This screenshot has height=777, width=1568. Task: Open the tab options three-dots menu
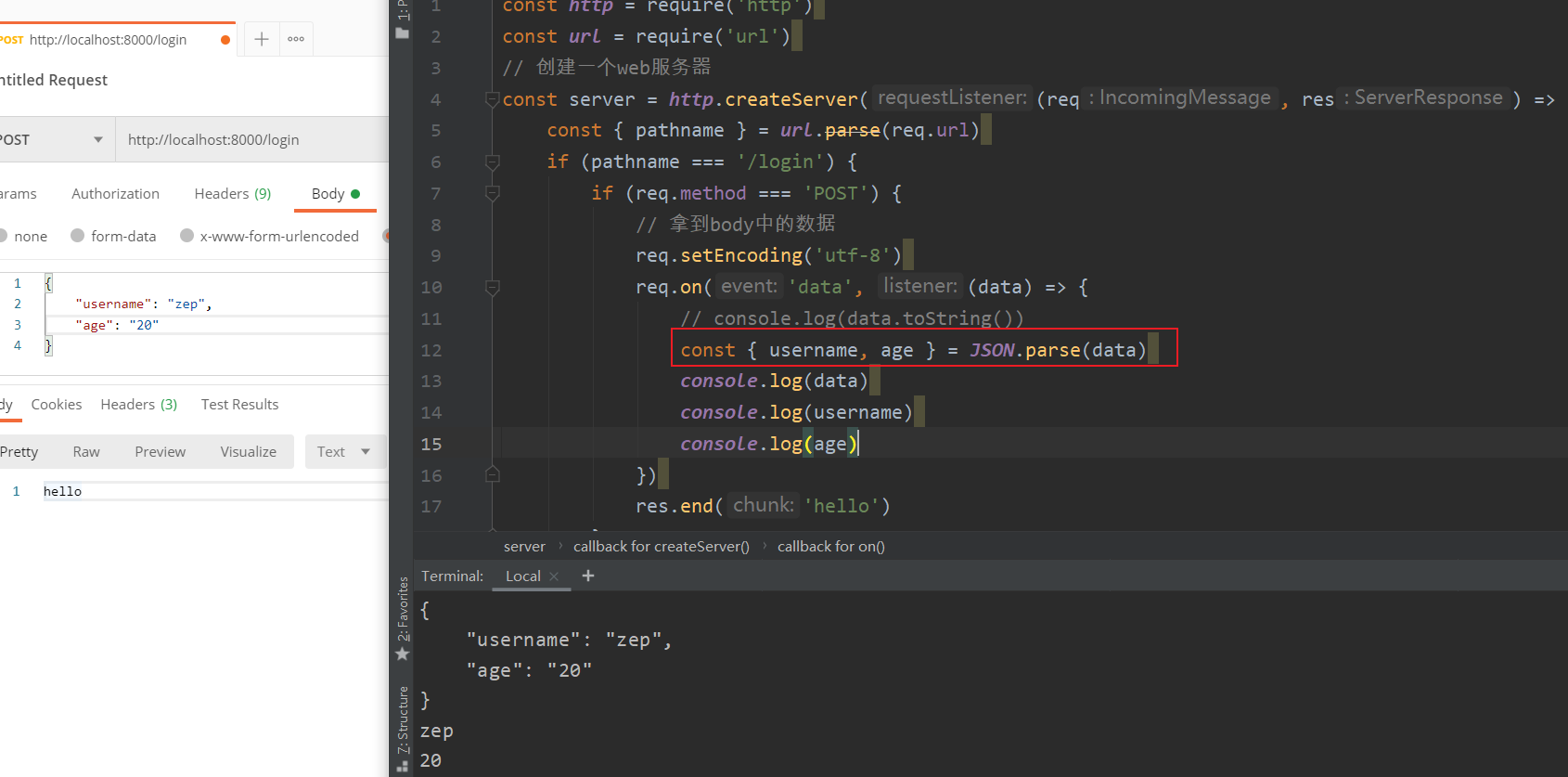click(296, 39)
